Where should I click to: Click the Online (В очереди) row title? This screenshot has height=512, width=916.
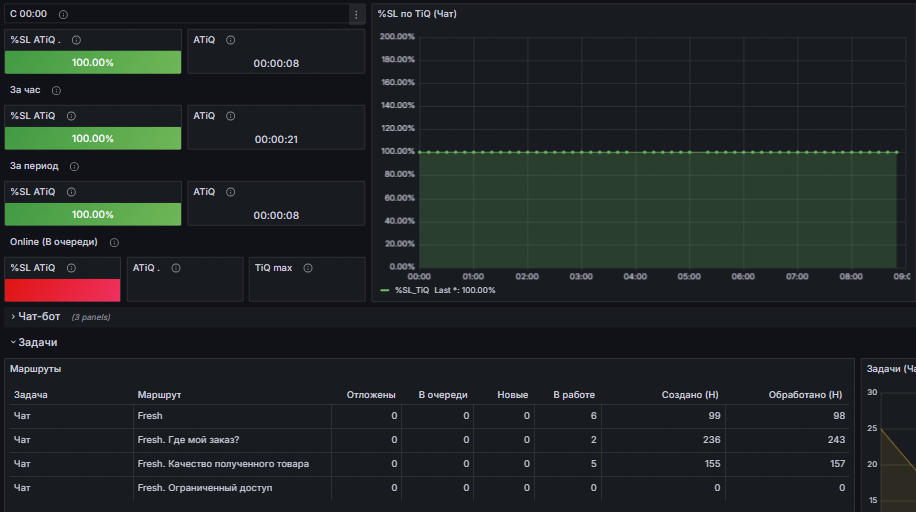54,242
